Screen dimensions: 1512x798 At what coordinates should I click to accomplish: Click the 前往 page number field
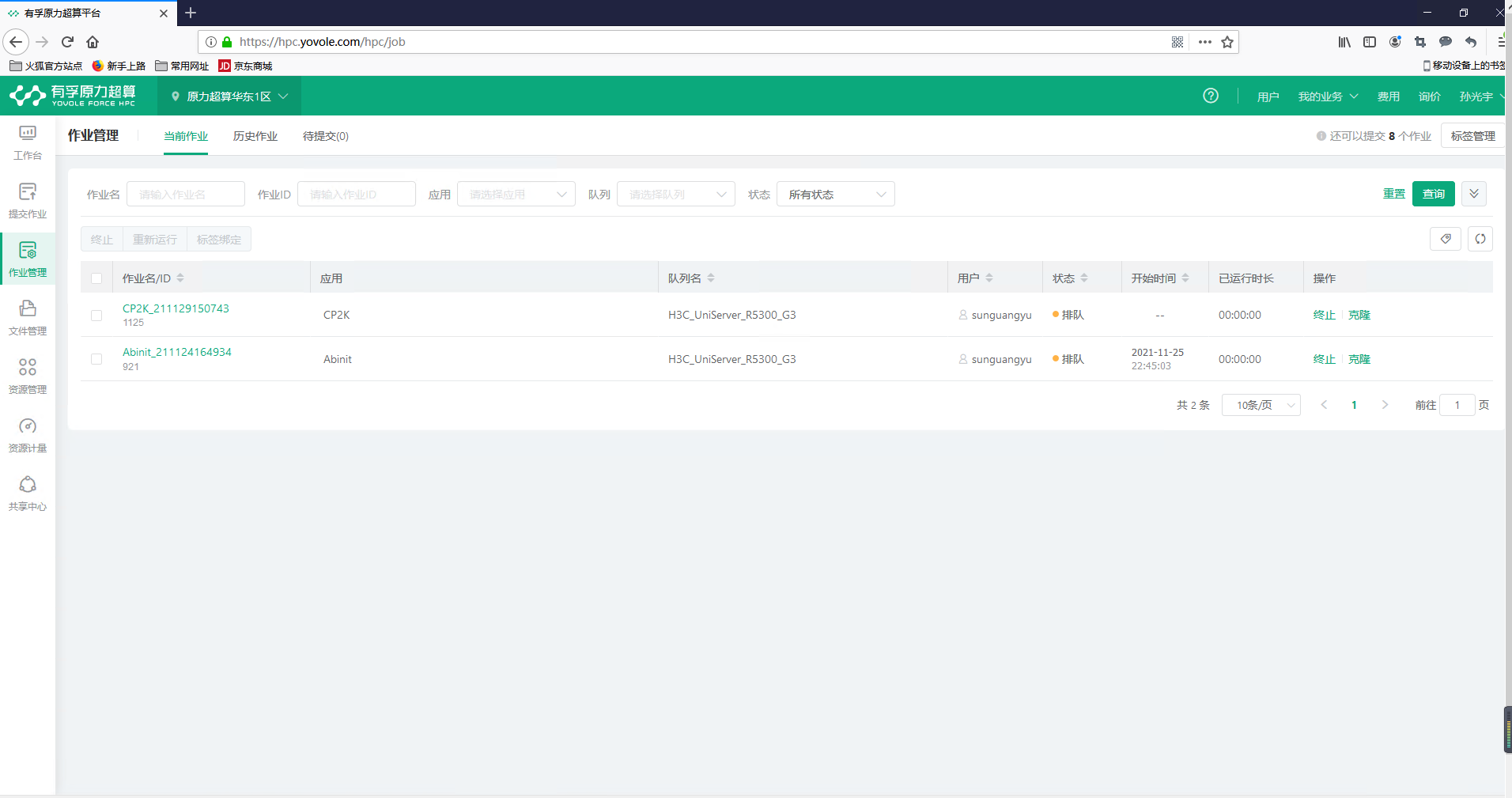(x=1457, y=405)
